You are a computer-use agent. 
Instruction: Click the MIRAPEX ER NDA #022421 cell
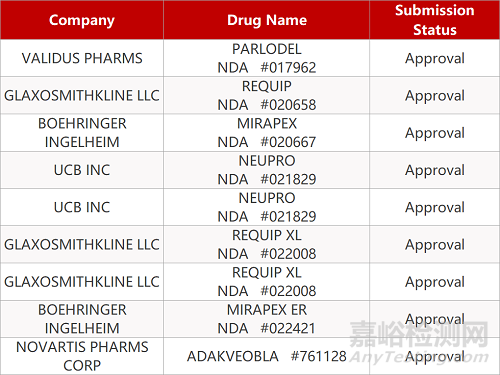point(266,319)
